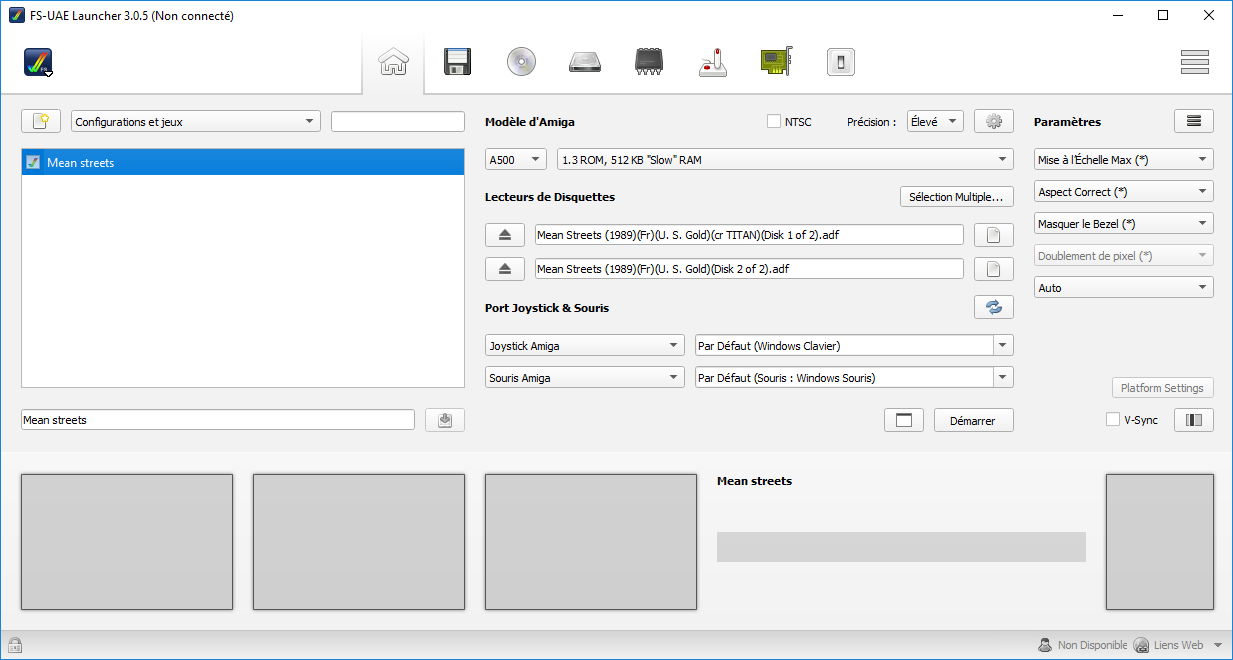Open the floppy drives tab

tap(458, 62)
